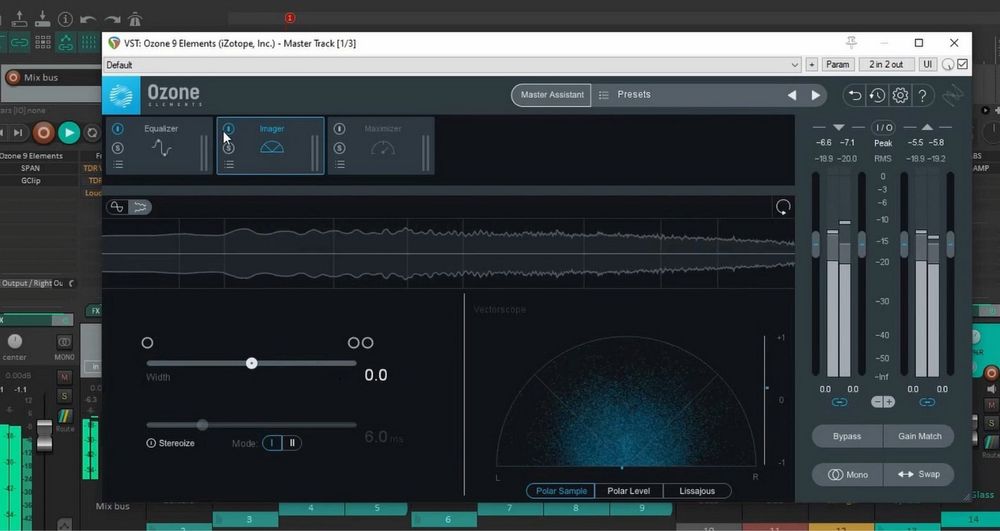Screen dimensions: 1000x531
Task: Uncheck the FX bypass checkbox
Action: pyautogui.click(x=962, y=64)
